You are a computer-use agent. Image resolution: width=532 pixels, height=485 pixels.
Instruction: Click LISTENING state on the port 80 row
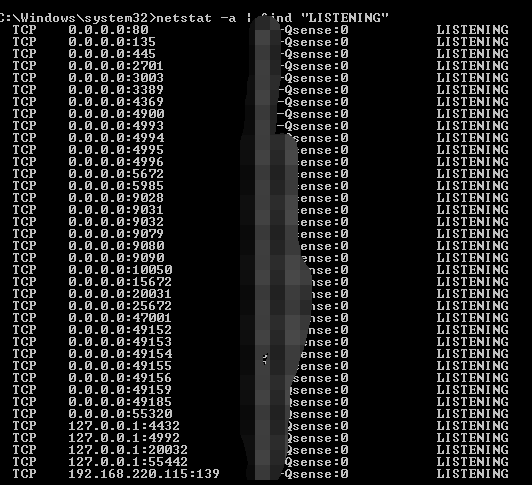pos(473,30)
